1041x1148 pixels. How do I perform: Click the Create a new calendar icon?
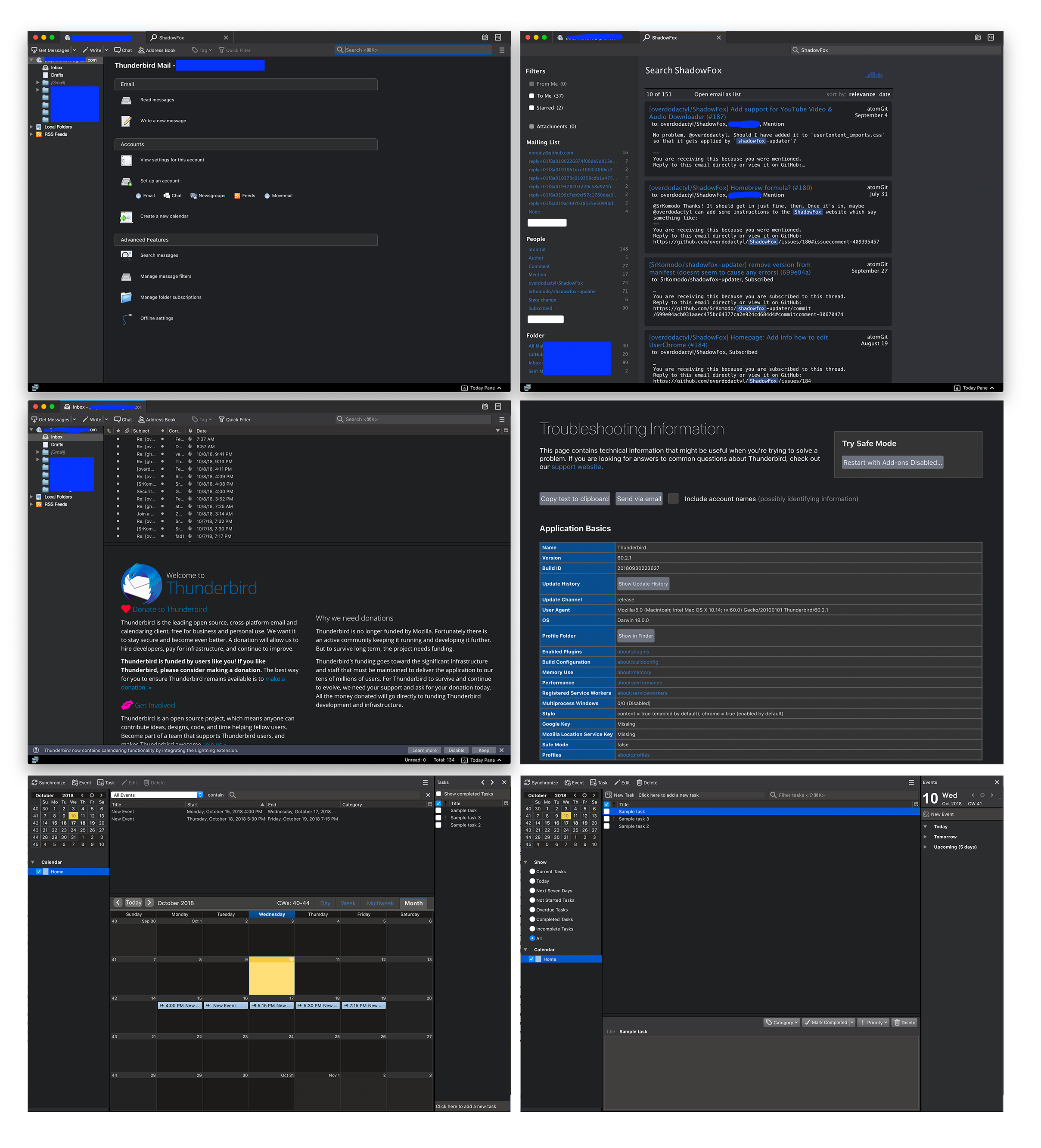[x=127, y=217]
